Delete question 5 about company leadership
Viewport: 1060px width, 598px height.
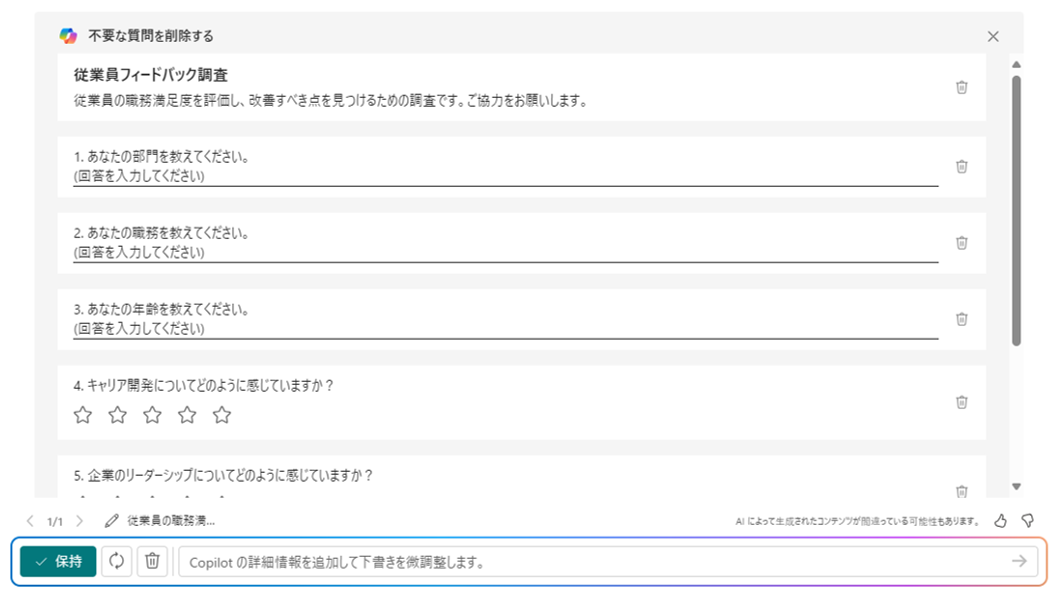pos(961,491)
